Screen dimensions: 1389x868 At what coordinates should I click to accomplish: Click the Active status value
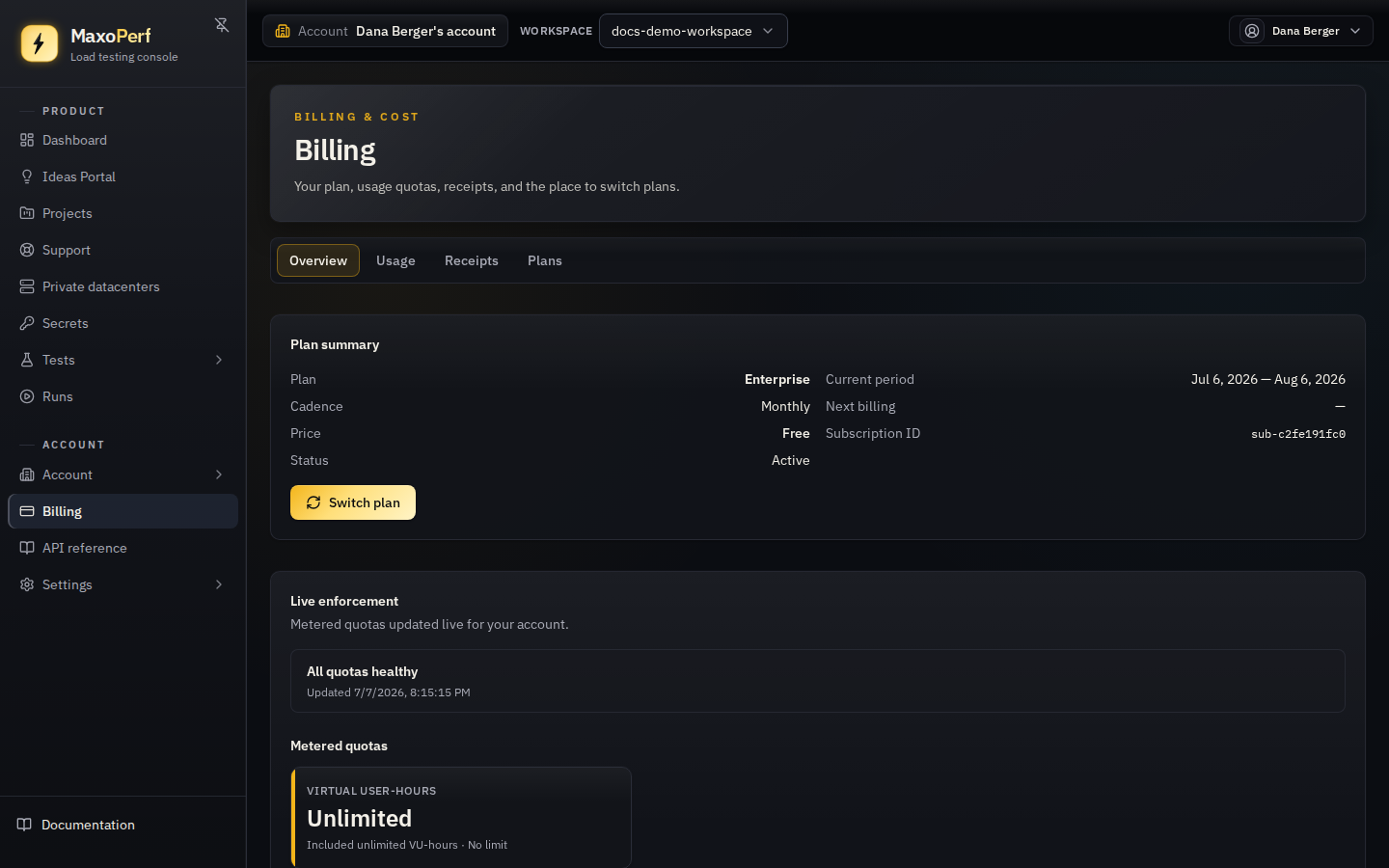[x=791, y=460]
